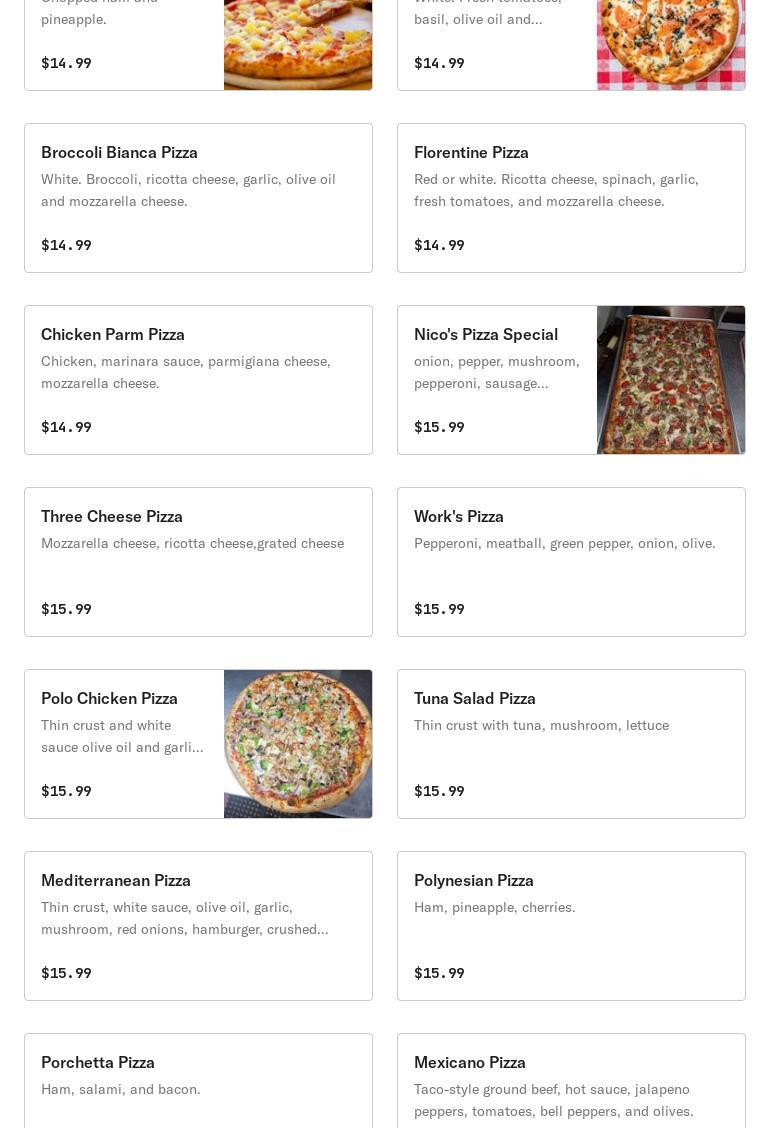Choose the Polynesian Pizza card

click(571, 926)
